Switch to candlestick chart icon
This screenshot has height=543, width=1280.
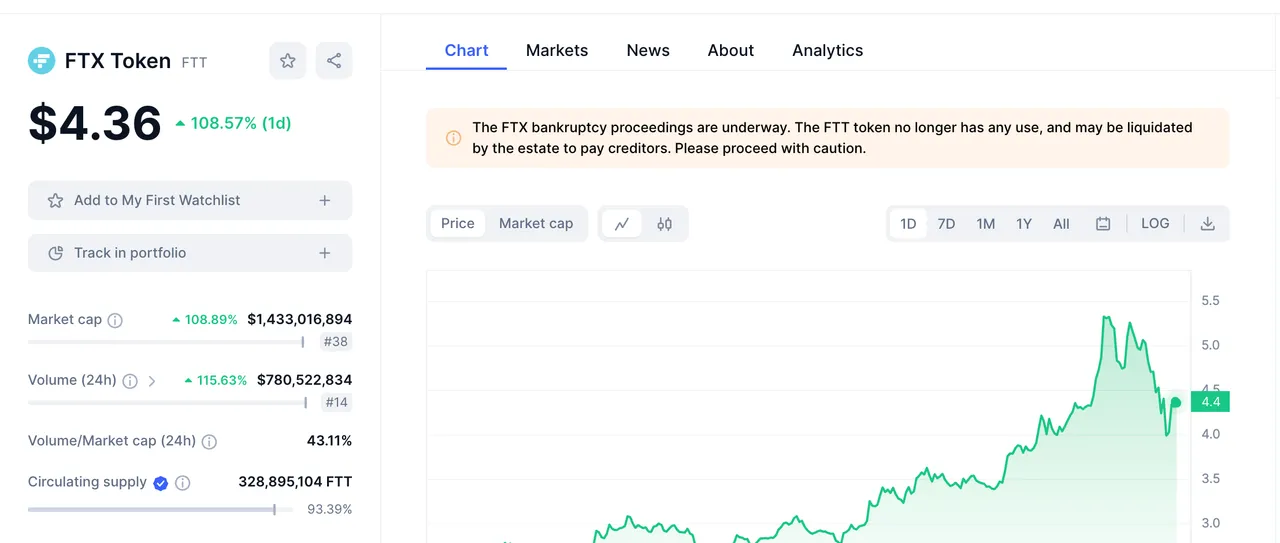pyautogui.click(x=665, y=224)
